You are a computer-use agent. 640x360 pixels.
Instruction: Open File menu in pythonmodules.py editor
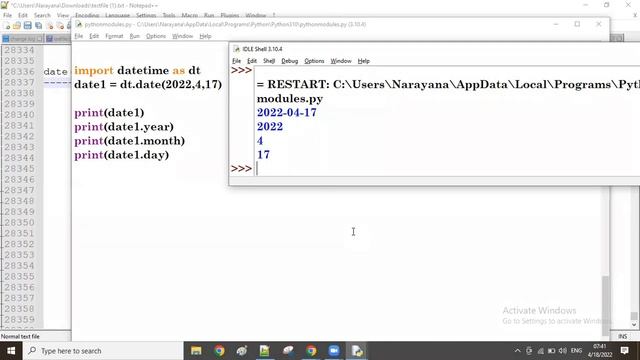78,36
